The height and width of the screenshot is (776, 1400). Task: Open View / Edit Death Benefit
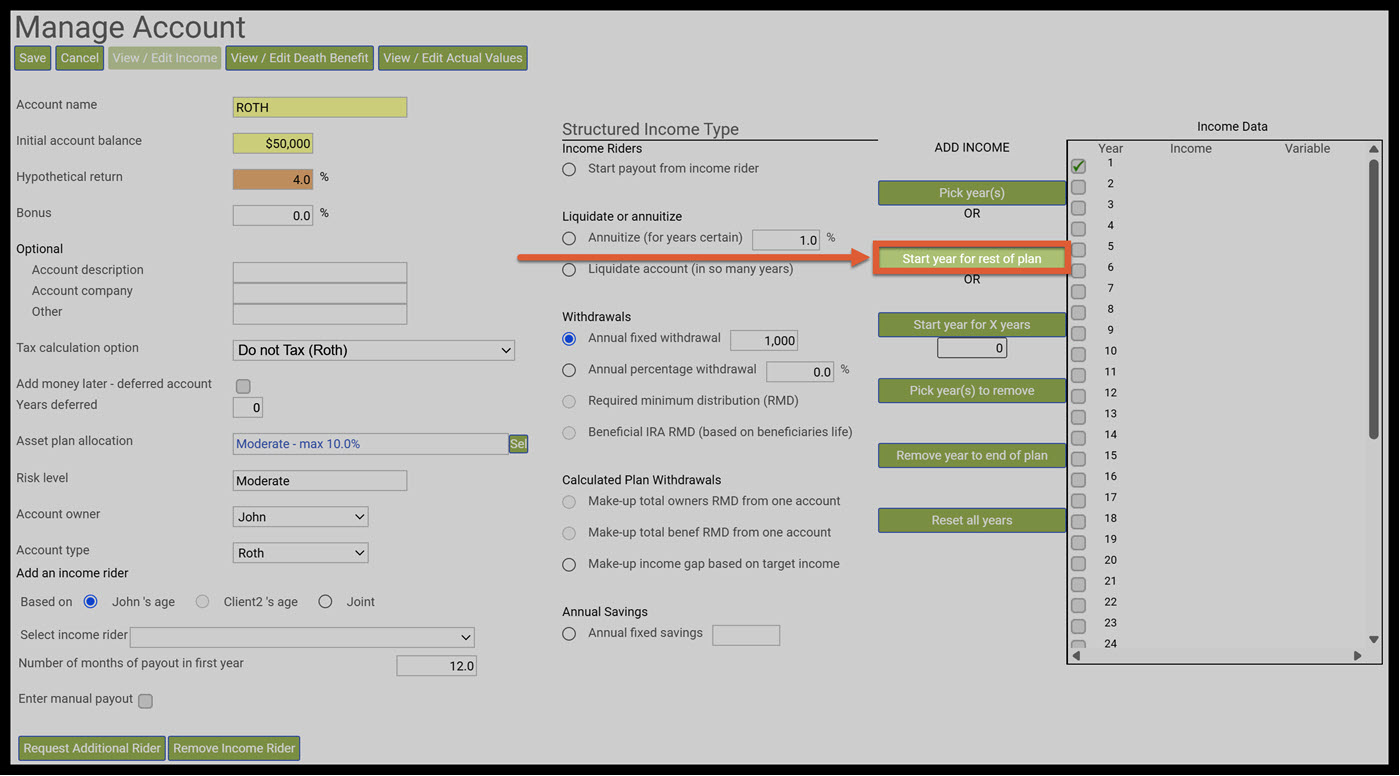coord(300,58)
